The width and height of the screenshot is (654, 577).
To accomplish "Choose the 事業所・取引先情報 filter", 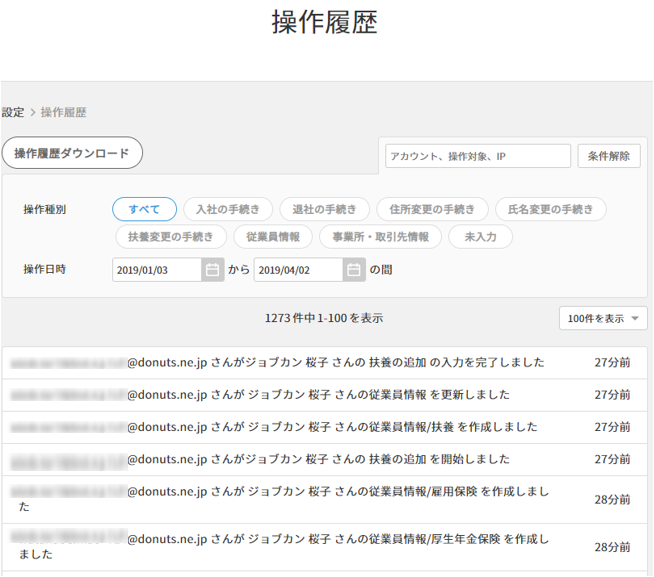I will (380, 237).
